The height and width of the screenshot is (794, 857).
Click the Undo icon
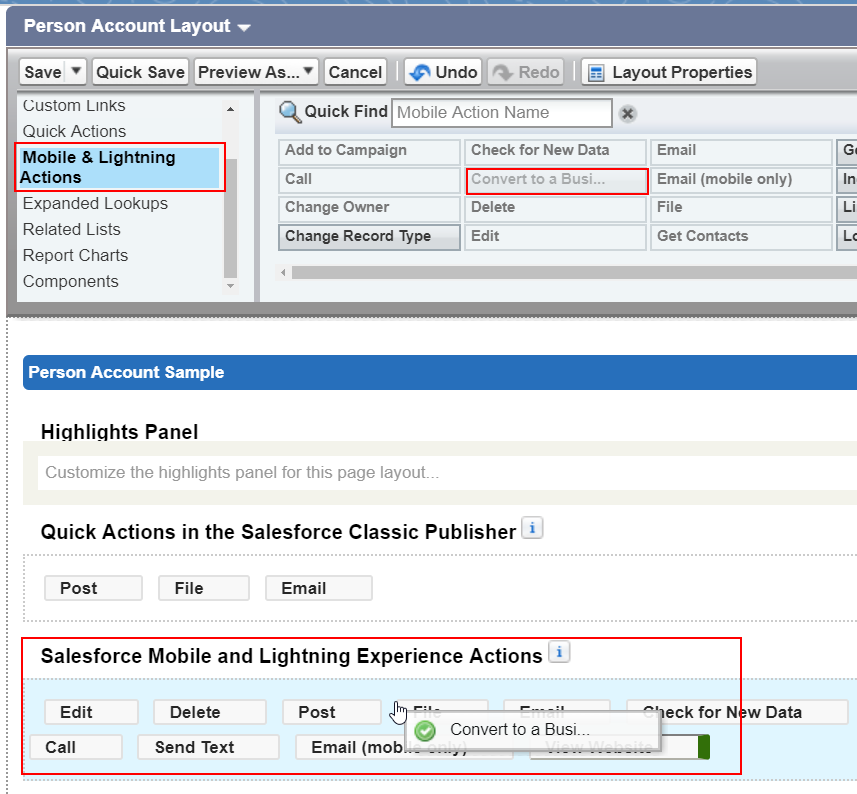point(419,71)
